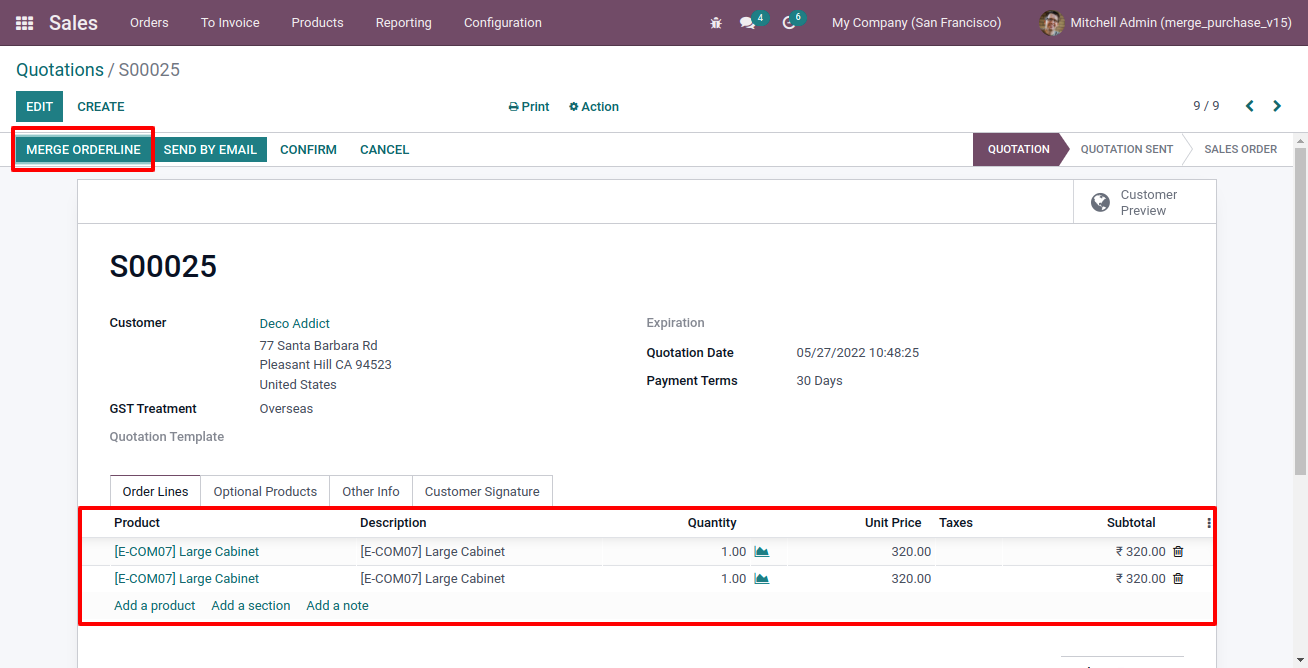Viewport: 1308px width, 668px height.
Task: Select the Sales Order status stage
Action: pos(1240,150)
